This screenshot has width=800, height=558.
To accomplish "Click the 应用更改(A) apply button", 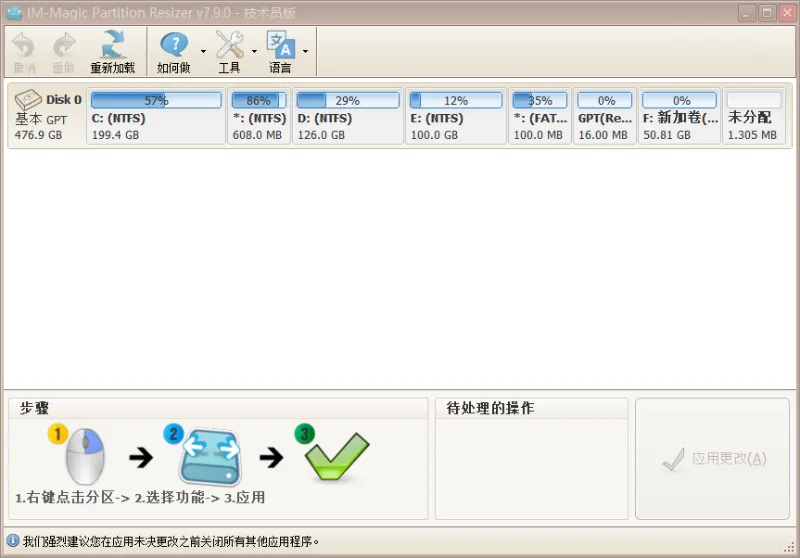I will pyautogui.click(x=712, y=459).
